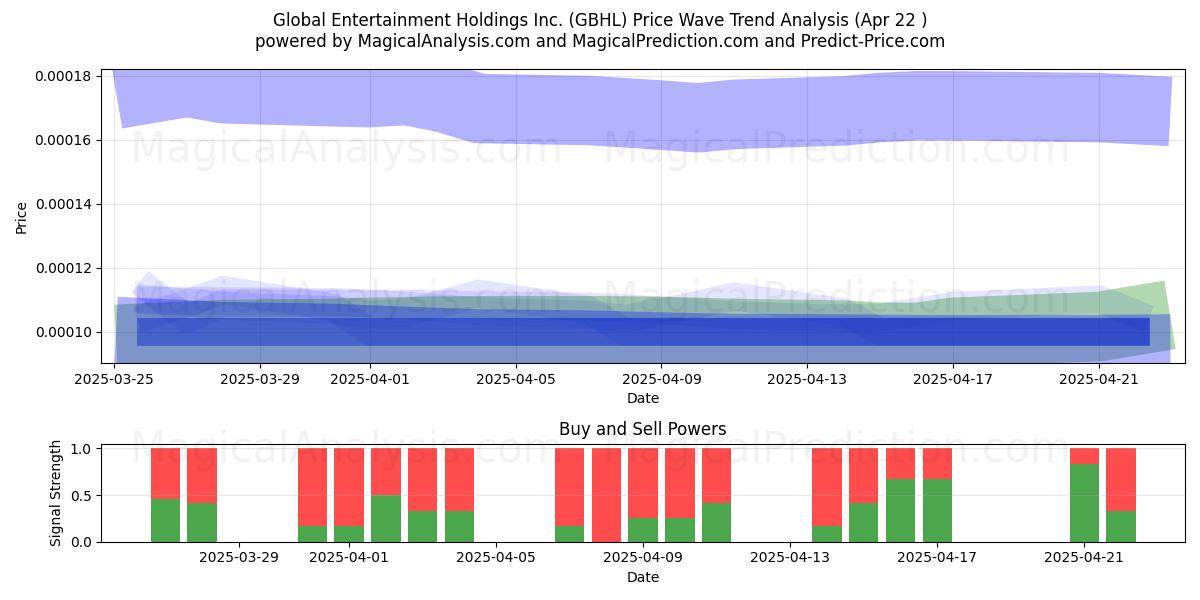Click the green buy segment of the 2025-04-17 bar
This screenshot has width=1200, height=600.
[x=937, y=510]
